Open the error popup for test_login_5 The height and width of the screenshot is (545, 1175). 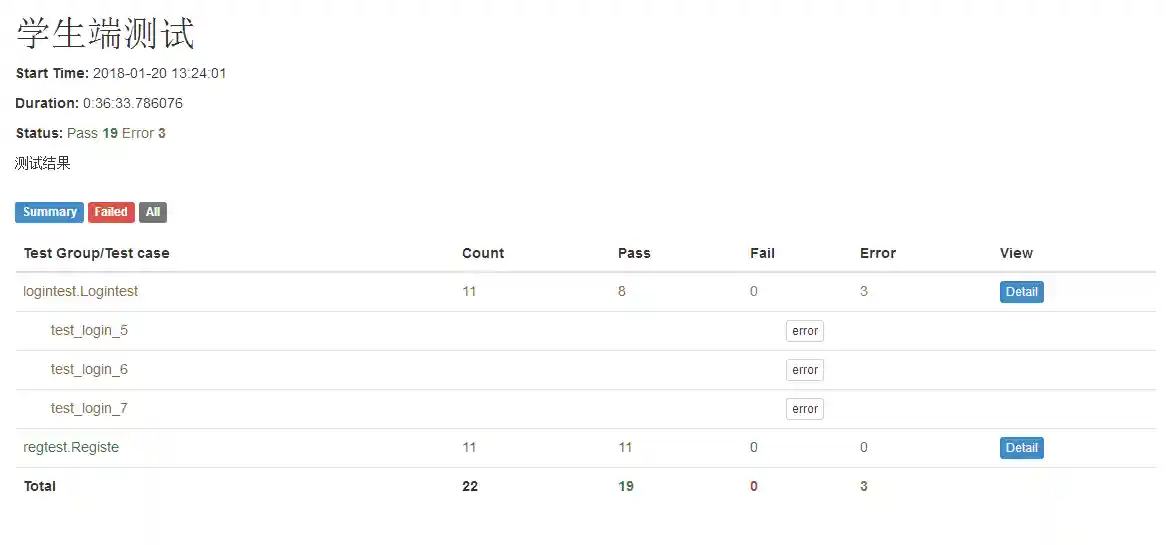pyautogui.click(x=804, y=331)
